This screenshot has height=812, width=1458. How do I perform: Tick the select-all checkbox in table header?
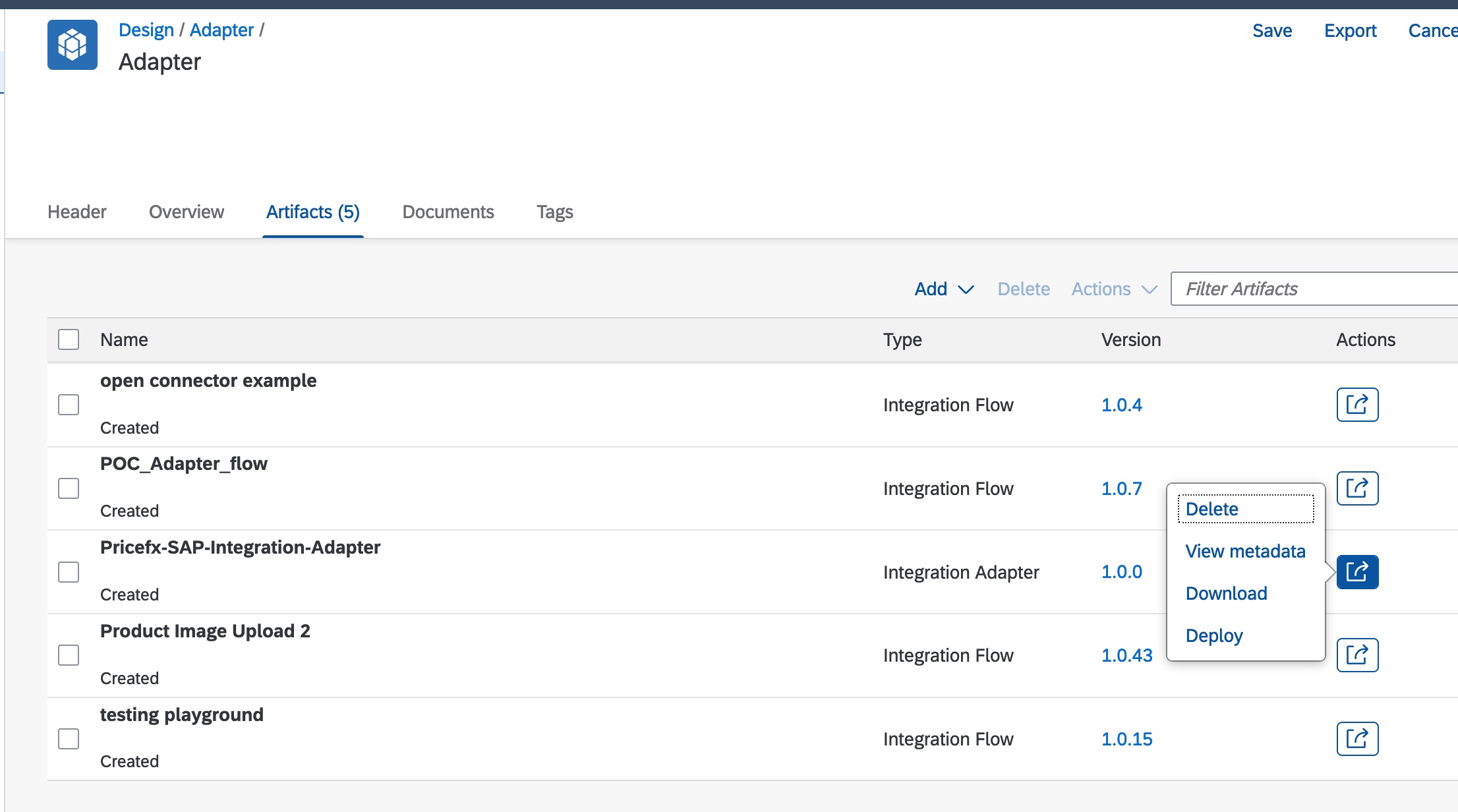point(69,339)
